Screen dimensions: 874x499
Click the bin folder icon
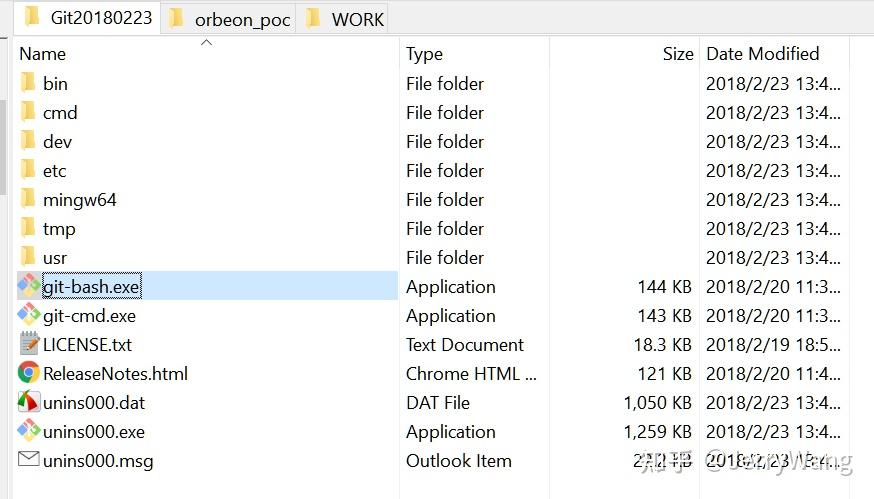pos(28,83)
